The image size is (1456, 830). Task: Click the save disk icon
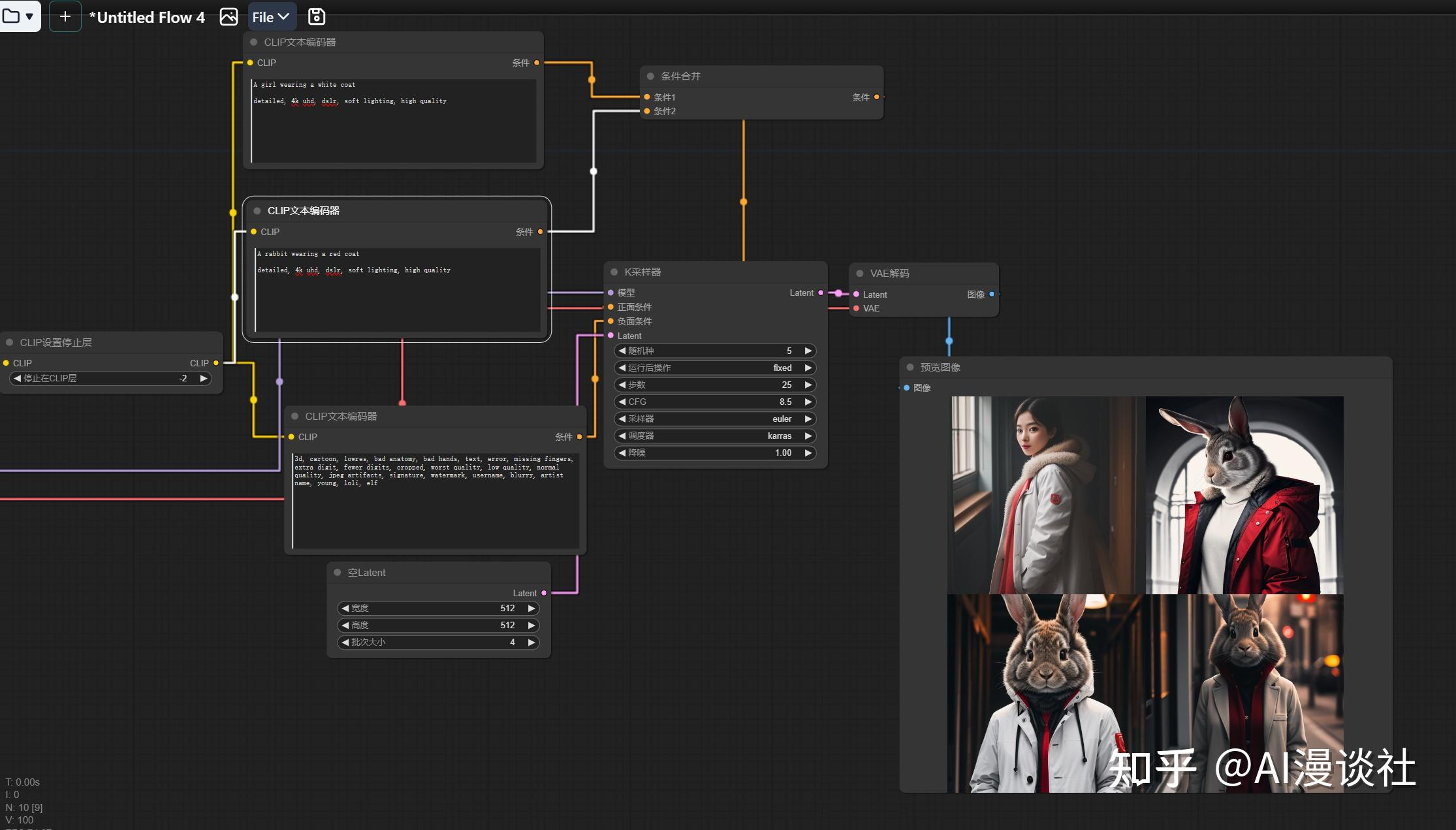[317, 17]
